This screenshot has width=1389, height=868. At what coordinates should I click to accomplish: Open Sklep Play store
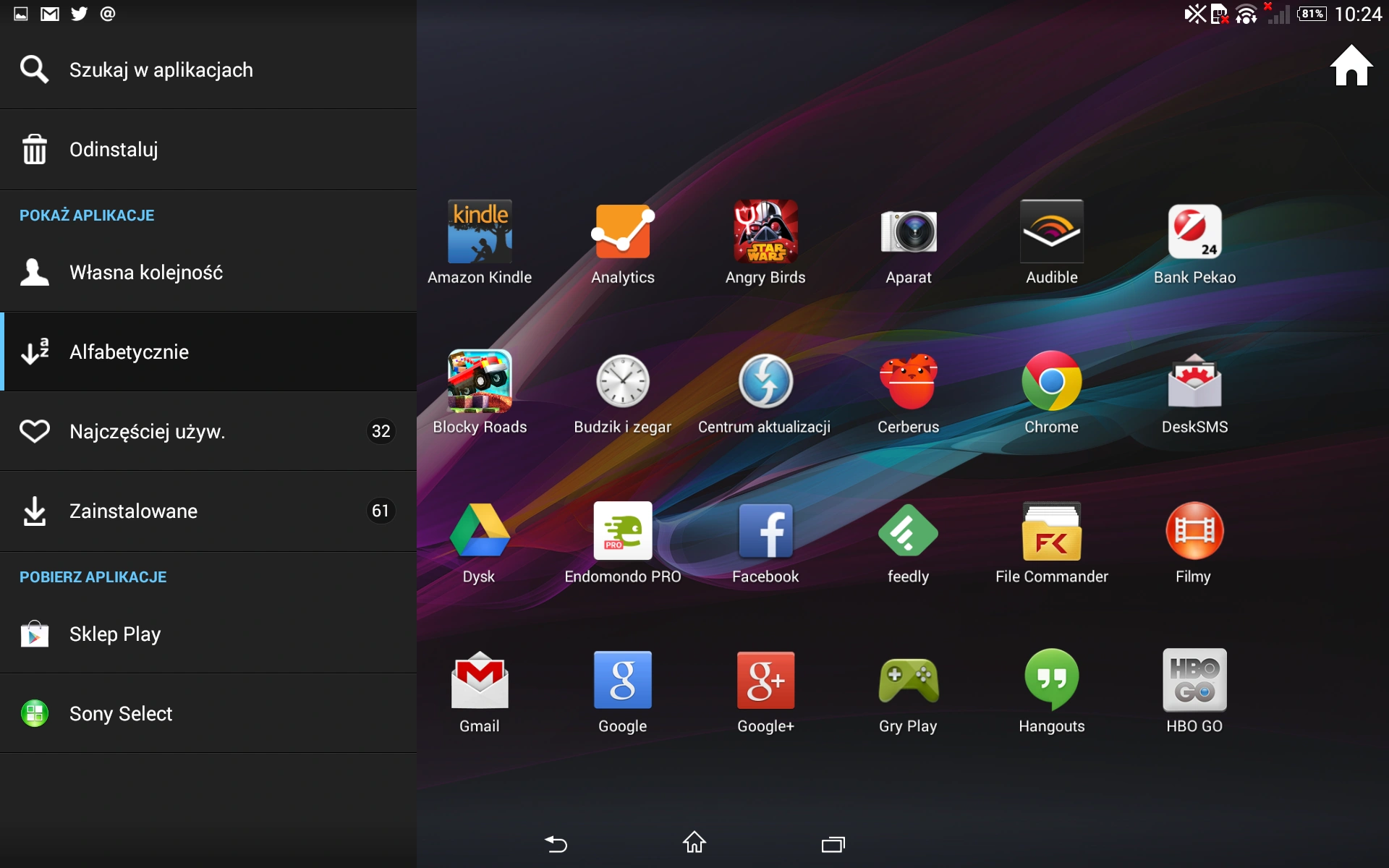(x=208, y=634)
